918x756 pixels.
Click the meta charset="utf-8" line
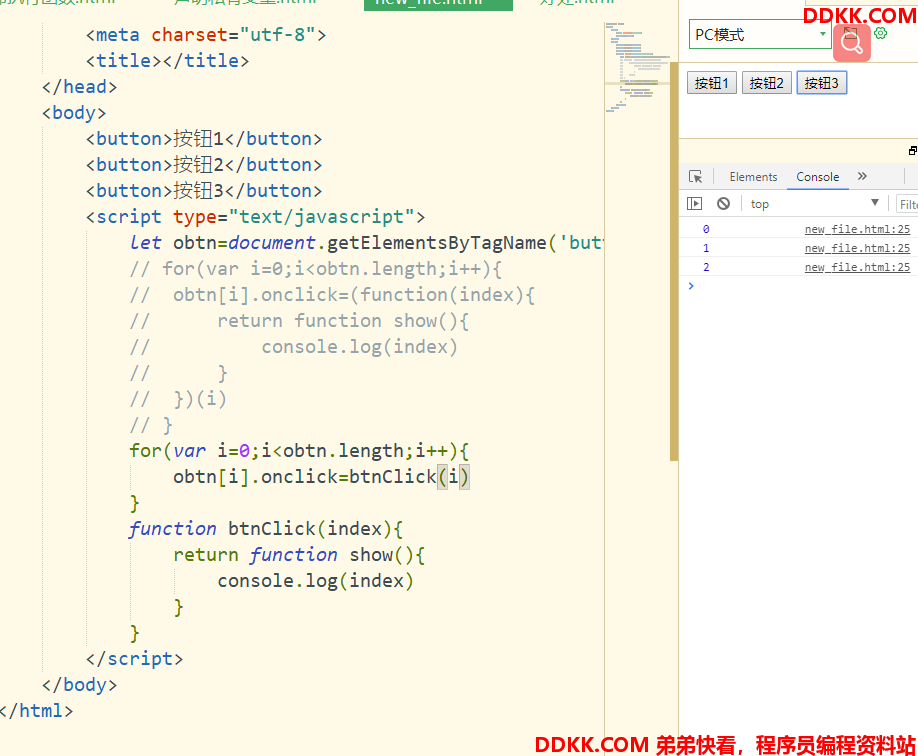[206, 35]
